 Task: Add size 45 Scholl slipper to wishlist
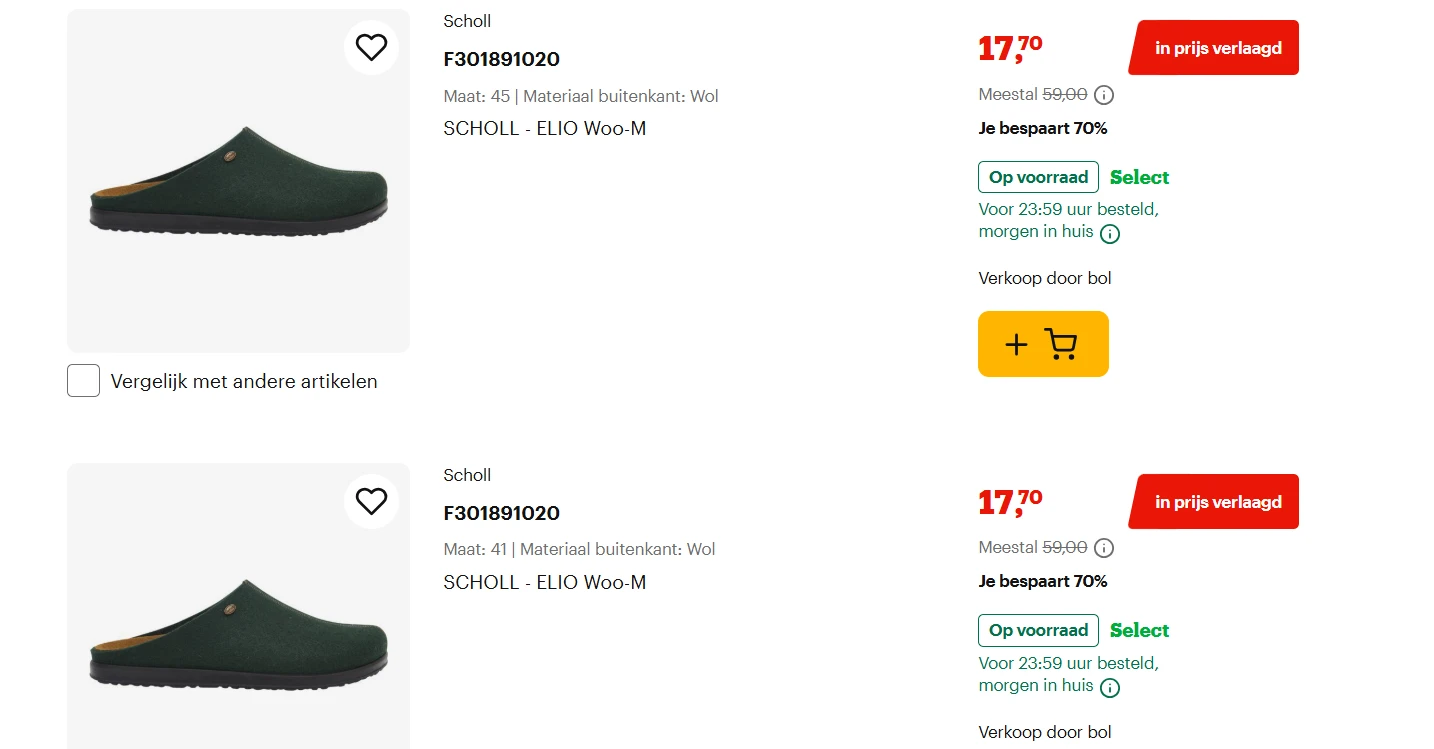click(x=371, y=47)
